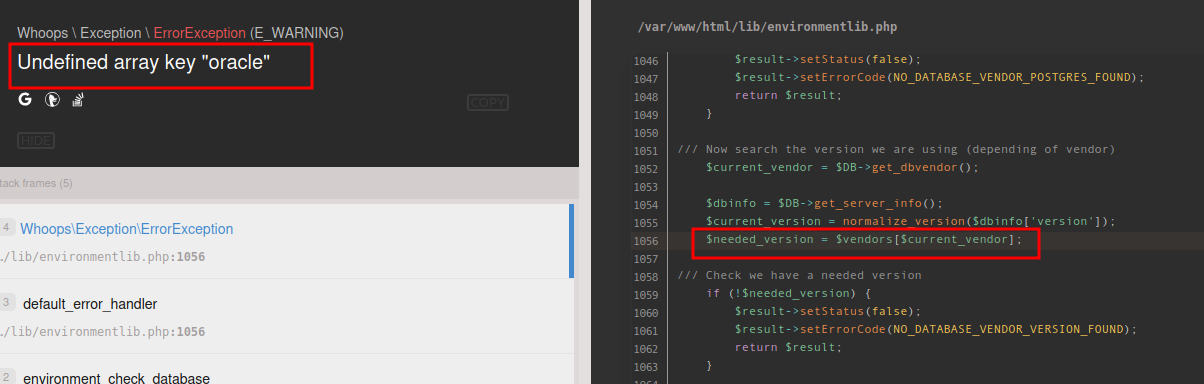Viewport: 1204px width, 384px height.
Task: Search the error on Stack Overflow icon
Action: tap(77, 100)
